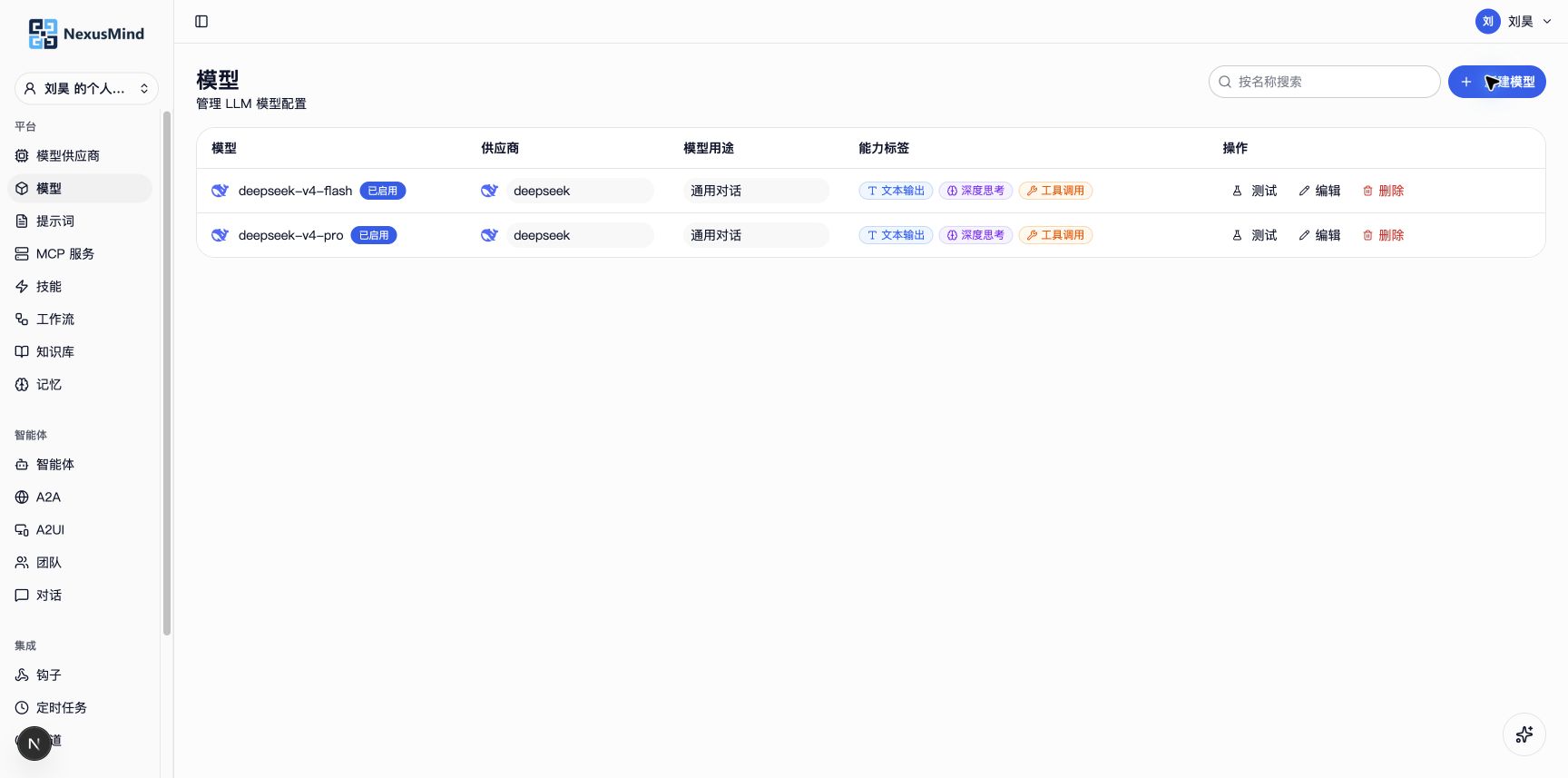Open 模型供应商 in the sidebar
The image size is (1568, 778).
(x=80, y=156)
